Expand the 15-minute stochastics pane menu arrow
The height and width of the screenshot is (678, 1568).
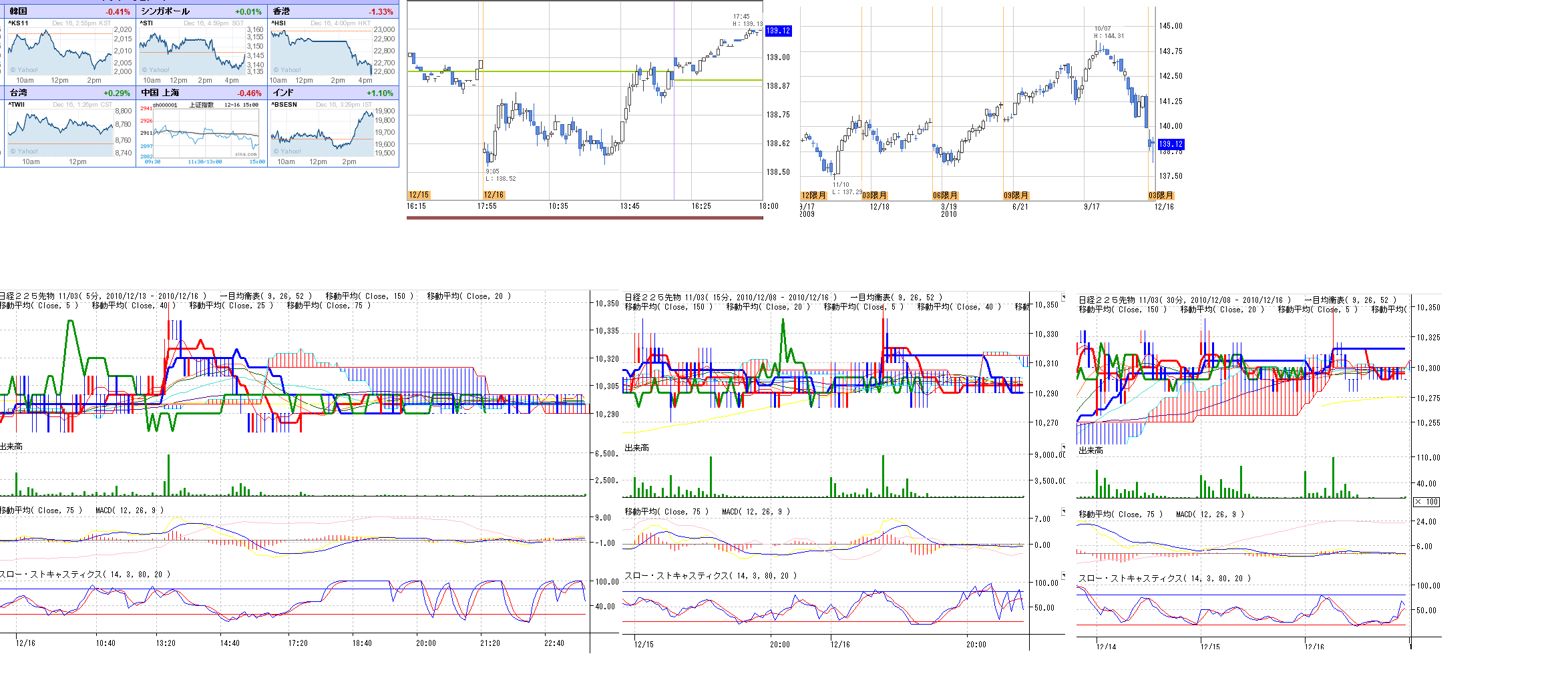pos(1064,575)
